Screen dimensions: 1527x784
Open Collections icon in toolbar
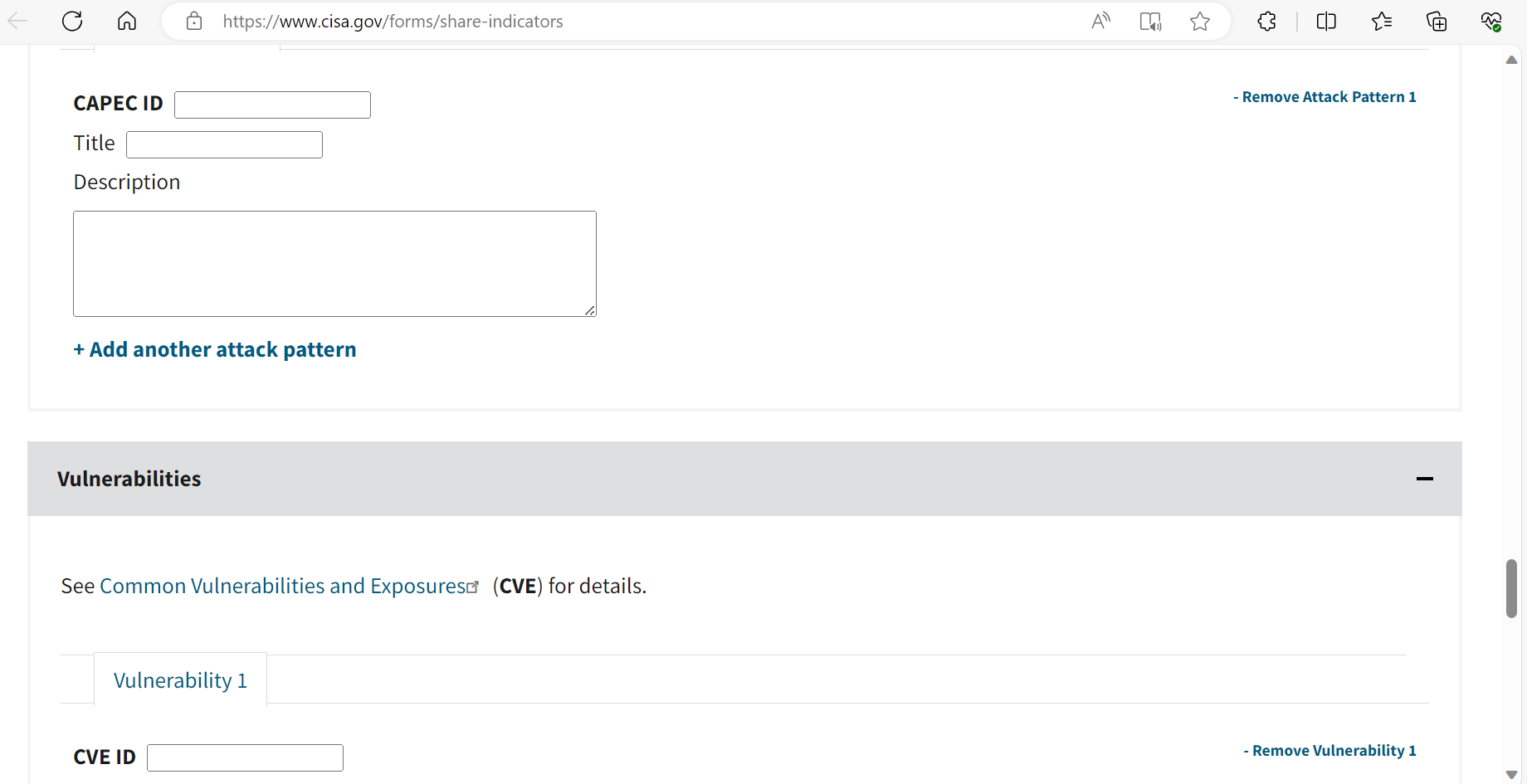click(x=1437, y=22)
